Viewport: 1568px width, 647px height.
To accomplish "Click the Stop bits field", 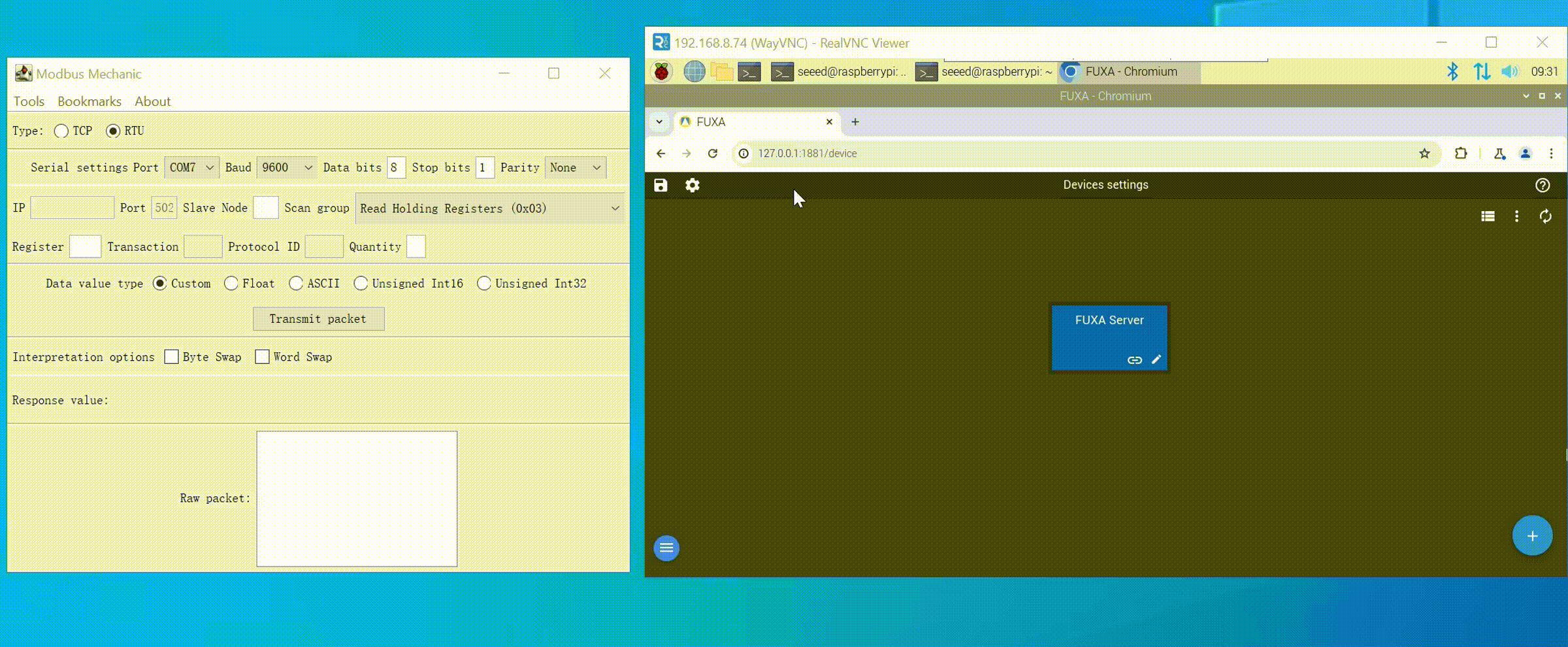I will (485, 168).
